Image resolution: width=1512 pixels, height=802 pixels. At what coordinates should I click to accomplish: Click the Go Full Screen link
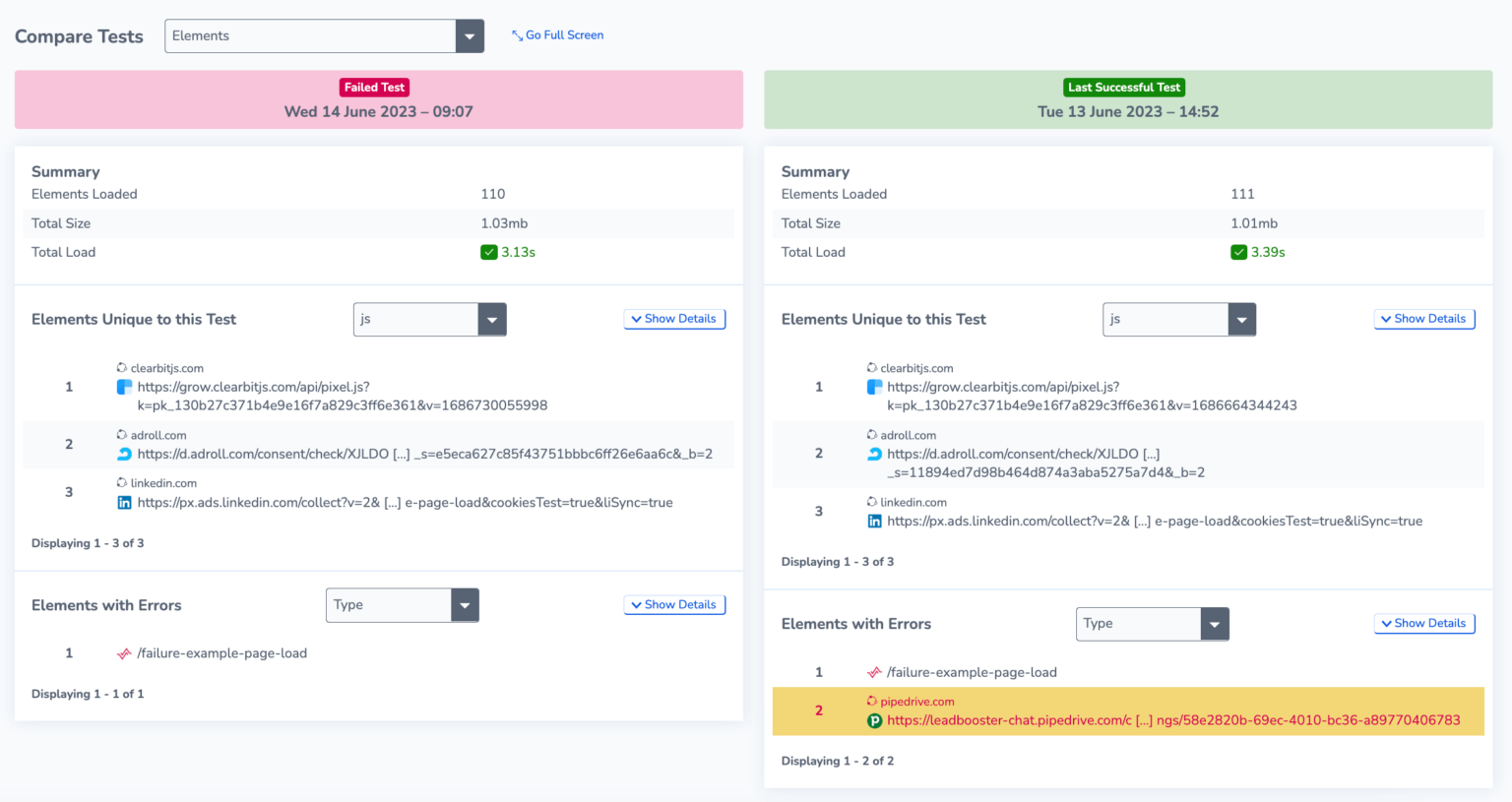(557, 34)
